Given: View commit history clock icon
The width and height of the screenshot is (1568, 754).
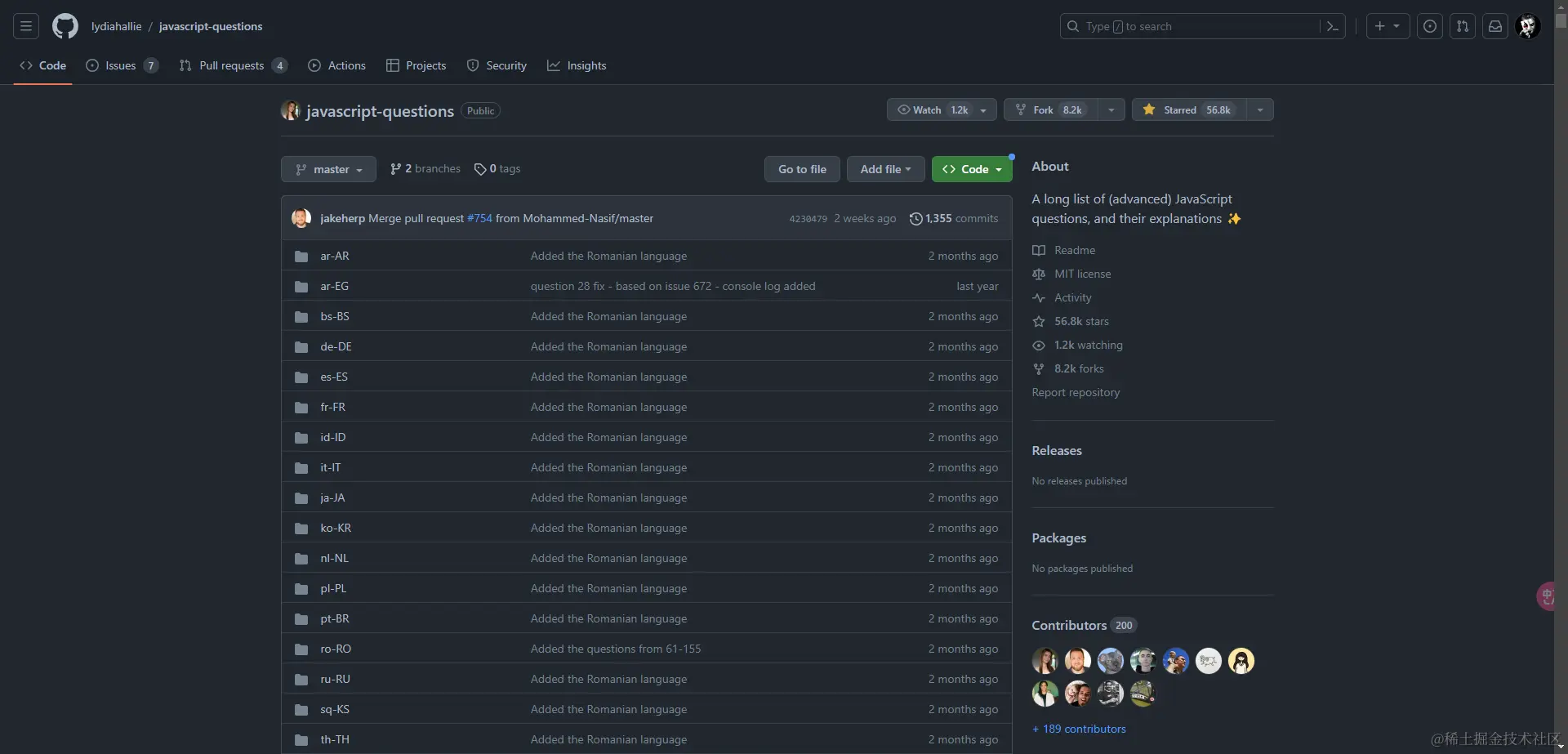Looking at the screenshot, I should point(916,219).
